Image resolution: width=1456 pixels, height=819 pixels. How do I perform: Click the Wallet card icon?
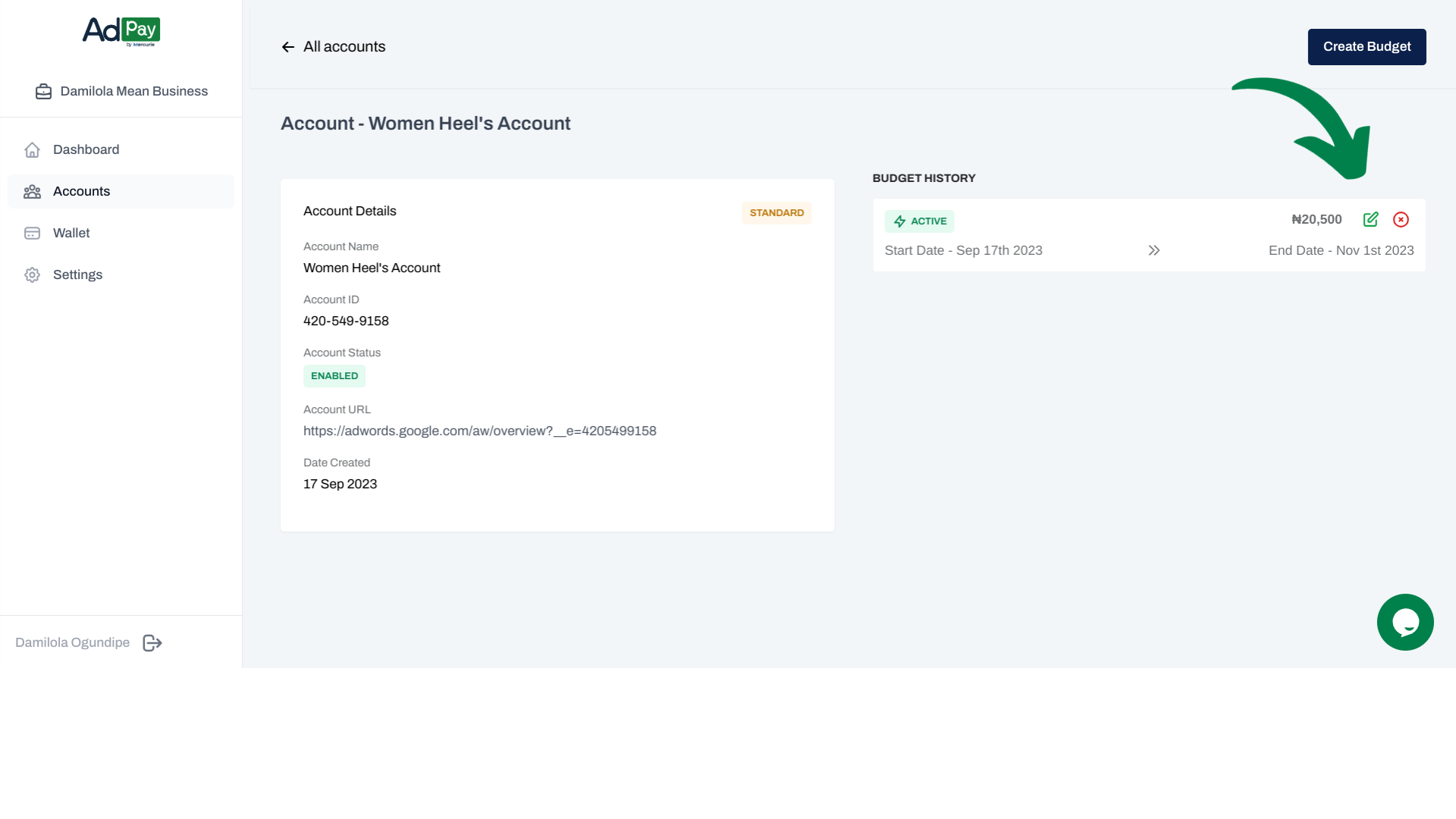[x=32, y=234]
